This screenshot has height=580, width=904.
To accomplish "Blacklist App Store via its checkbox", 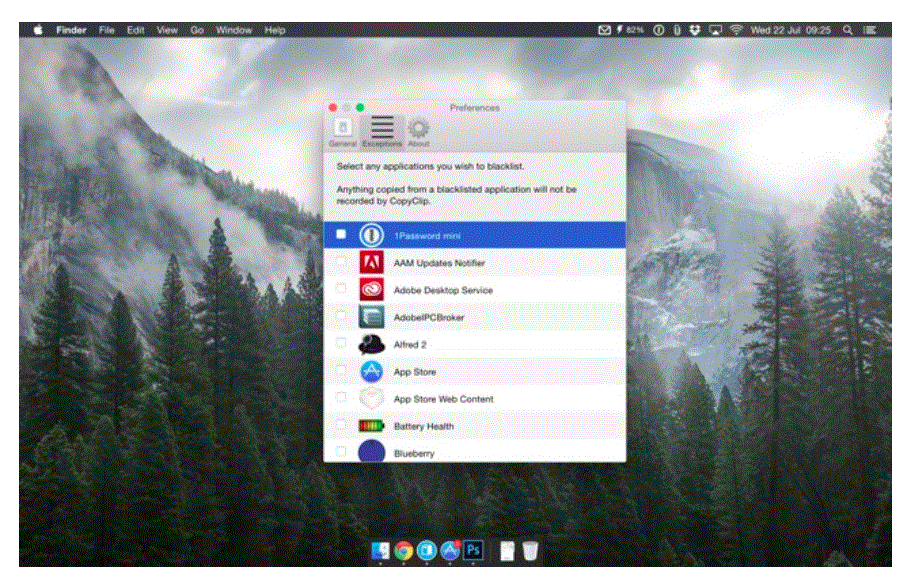I will pyautogui.click(x=341, y=370).
